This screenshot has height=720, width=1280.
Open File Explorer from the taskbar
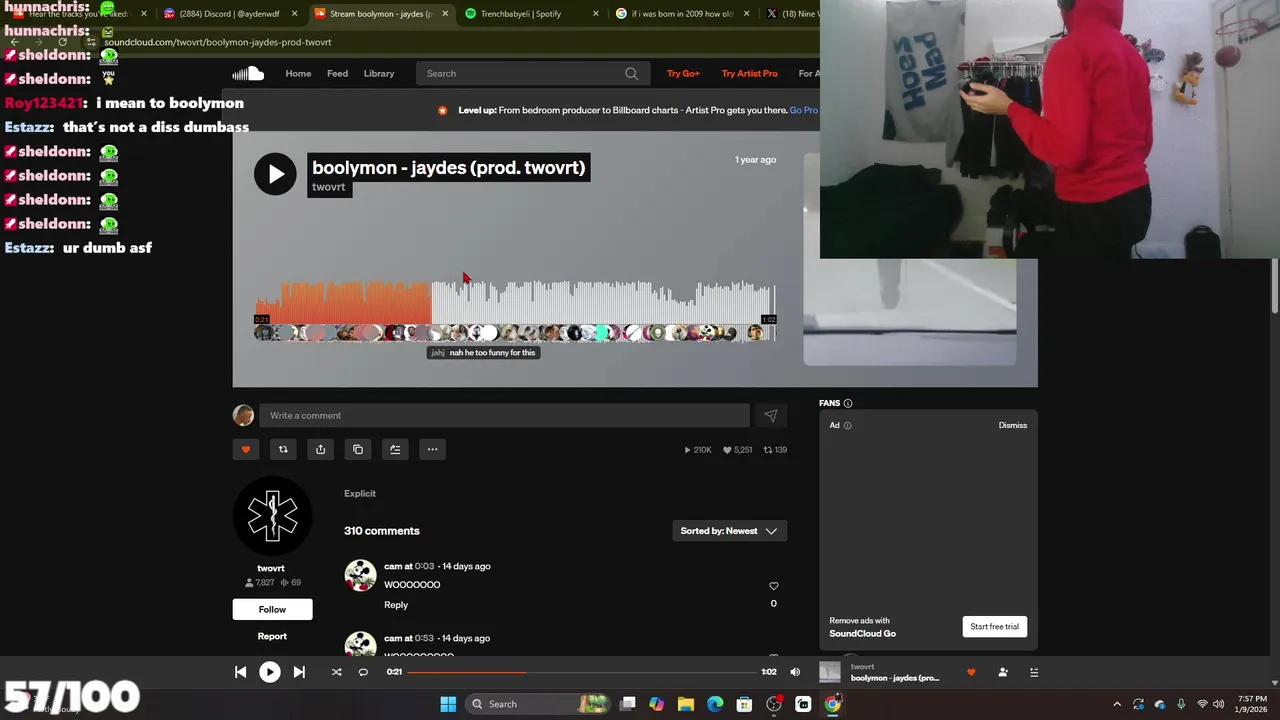coord(685,704)
